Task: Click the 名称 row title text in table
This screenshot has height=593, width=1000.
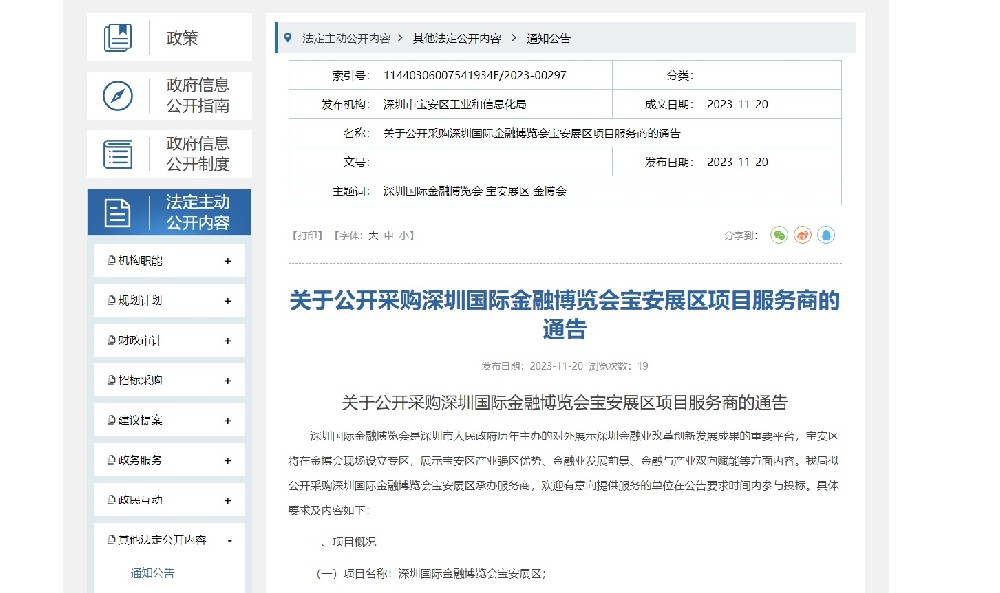Action: point(532,133)
